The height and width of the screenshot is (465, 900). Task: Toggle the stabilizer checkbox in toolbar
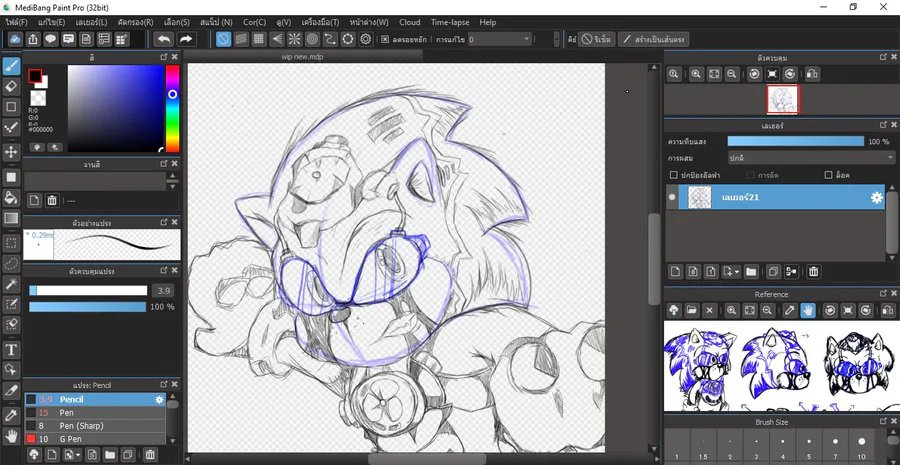point(385,40)
